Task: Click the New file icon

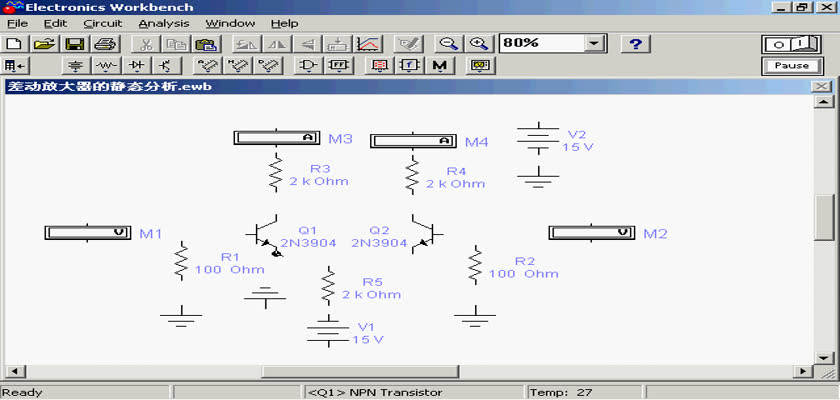Action: [x=16, y=44]
